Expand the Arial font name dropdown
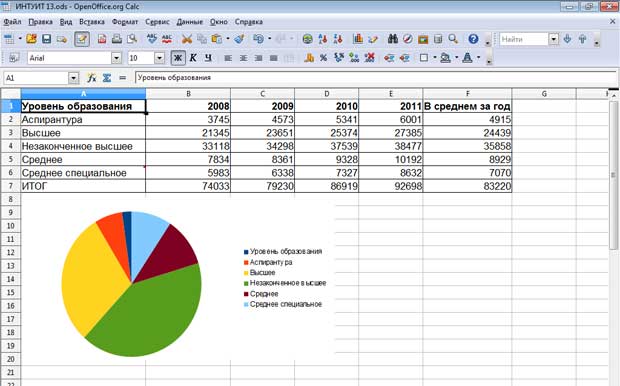 pyautogui.click(x=116, y=58)
